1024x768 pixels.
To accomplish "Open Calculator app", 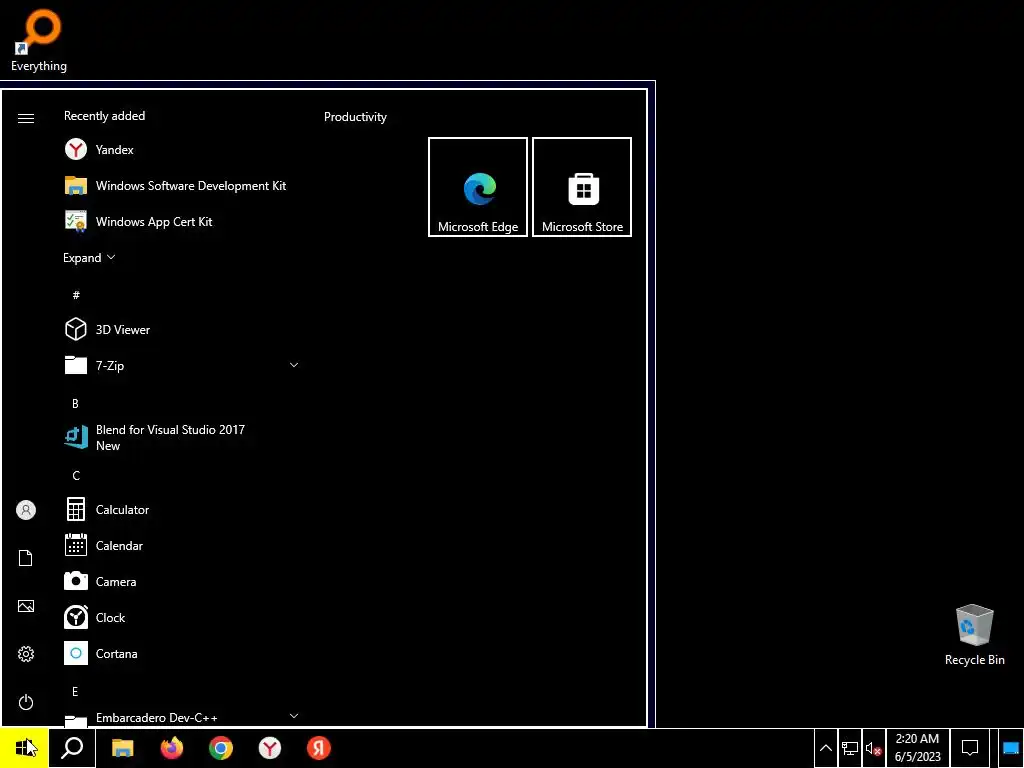I will [x=182, y=510].
